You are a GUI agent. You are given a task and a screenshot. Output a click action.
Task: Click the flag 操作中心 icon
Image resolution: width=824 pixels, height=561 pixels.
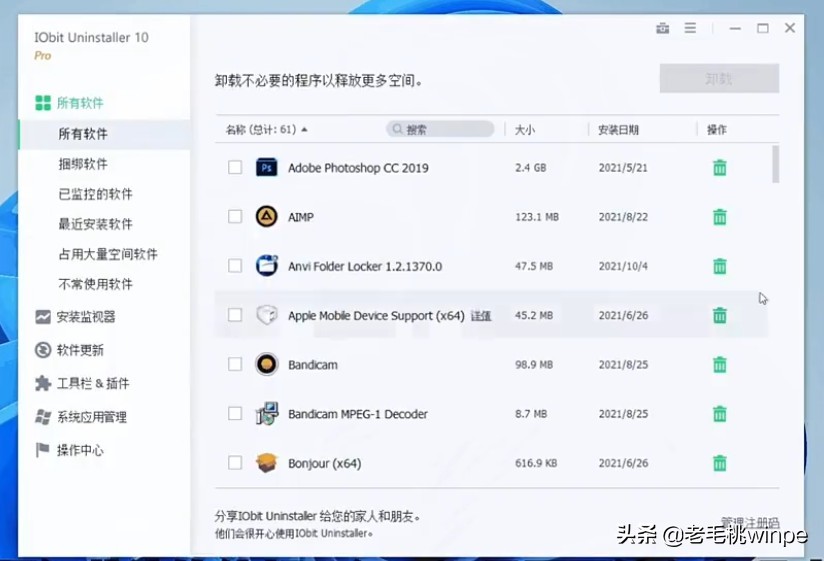point(43,450)
